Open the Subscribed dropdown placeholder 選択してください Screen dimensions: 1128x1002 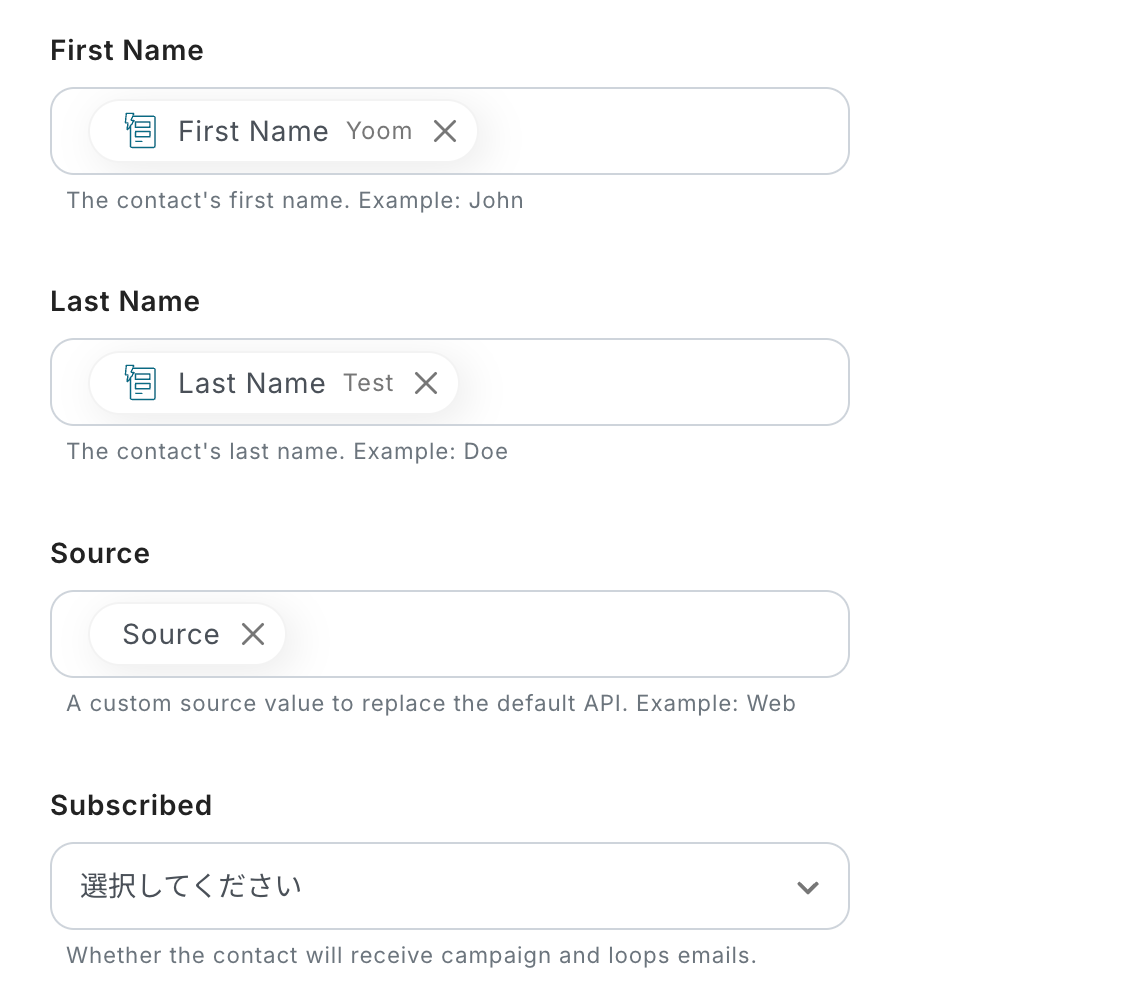tap(191, 886)
